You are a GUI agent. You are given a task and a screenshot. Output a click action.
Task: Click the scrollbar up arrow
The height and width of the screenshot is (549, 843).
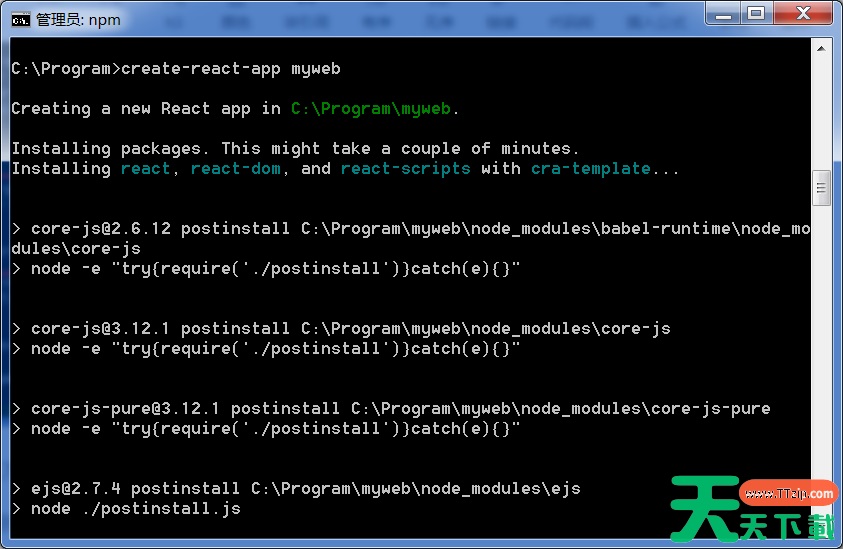[821, 49]
